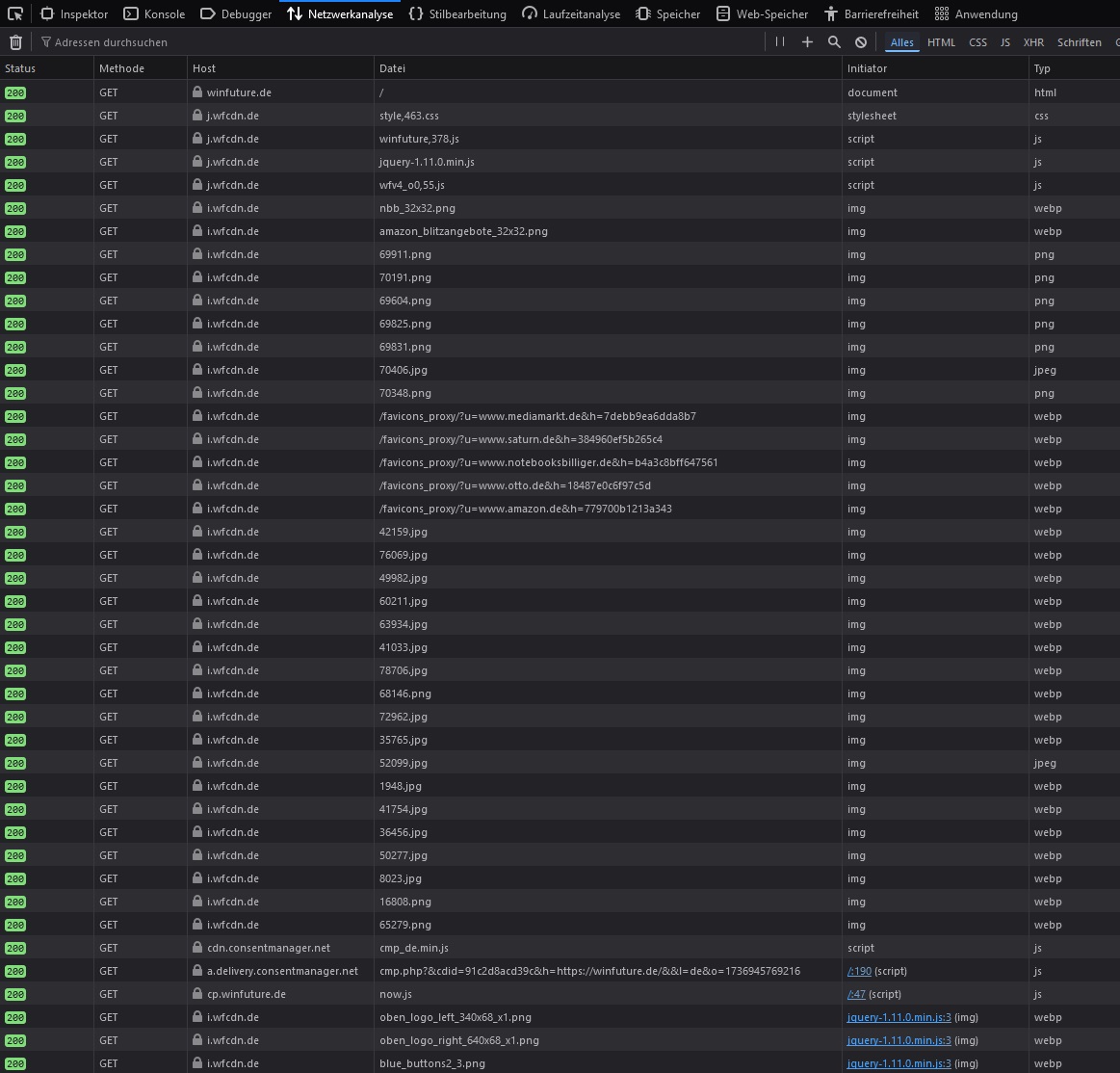Click lock icon of cdn.consentmanager.net row
This screenshot has height=1073, width=1120.
tap(197, 947)
